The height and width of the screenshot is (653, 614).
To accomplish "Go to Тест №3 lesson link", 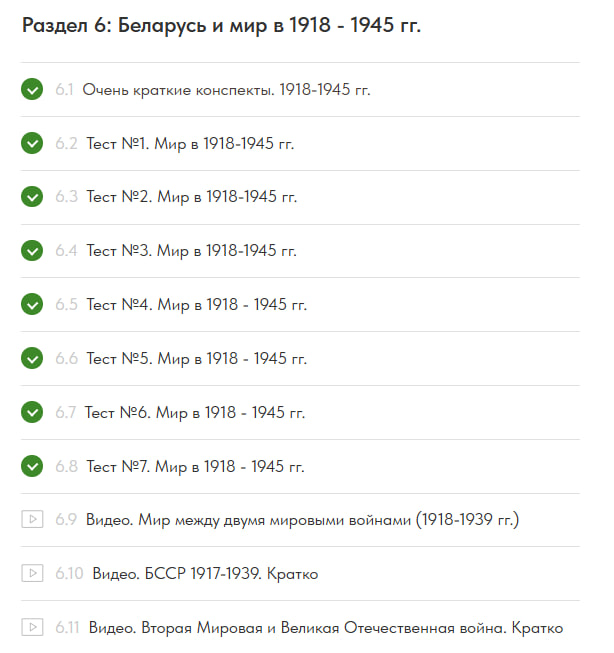I will click(x=191, y=251).
